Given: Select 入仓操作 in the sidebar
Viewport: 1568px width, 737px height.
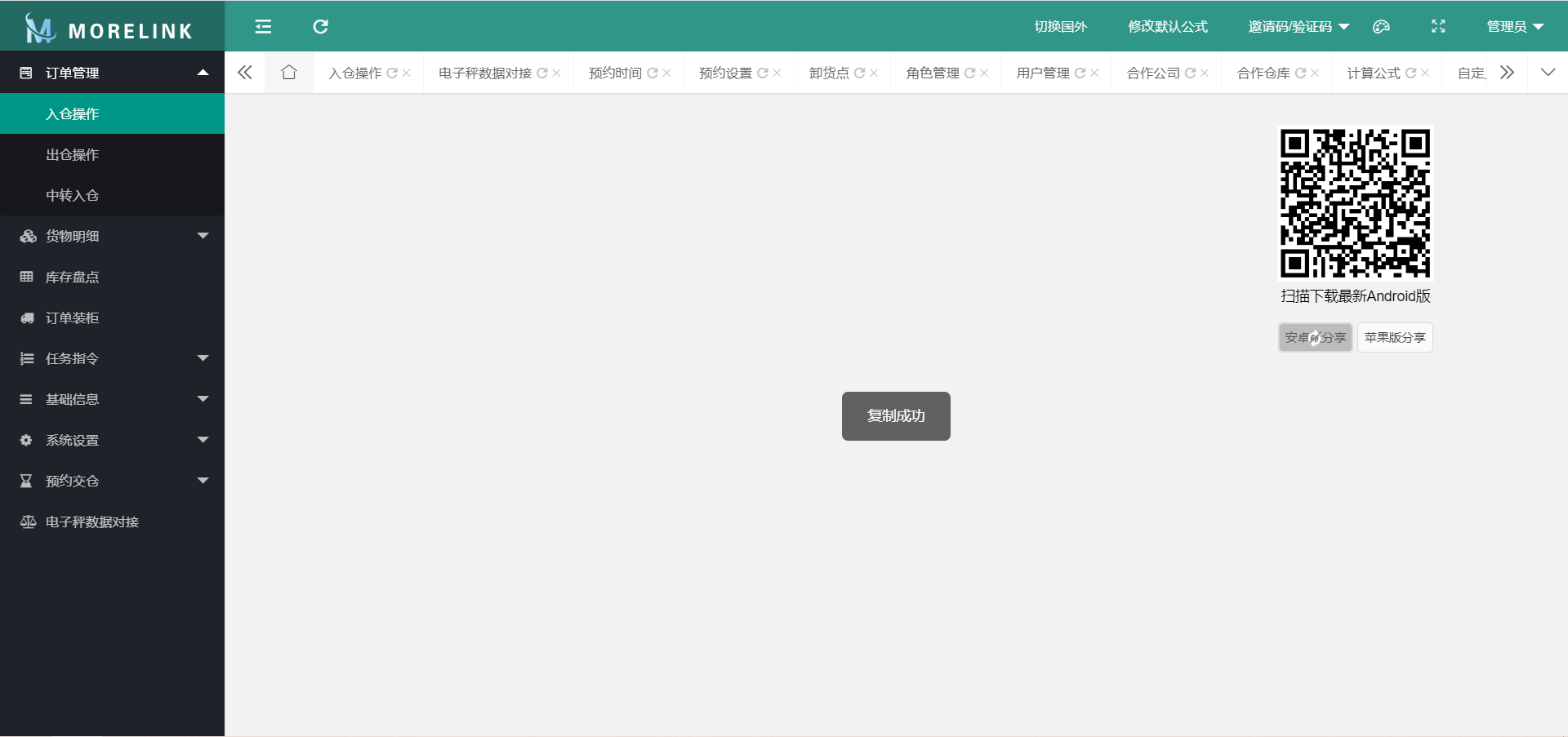Looking at the screenshot, I should click(112, 113).
